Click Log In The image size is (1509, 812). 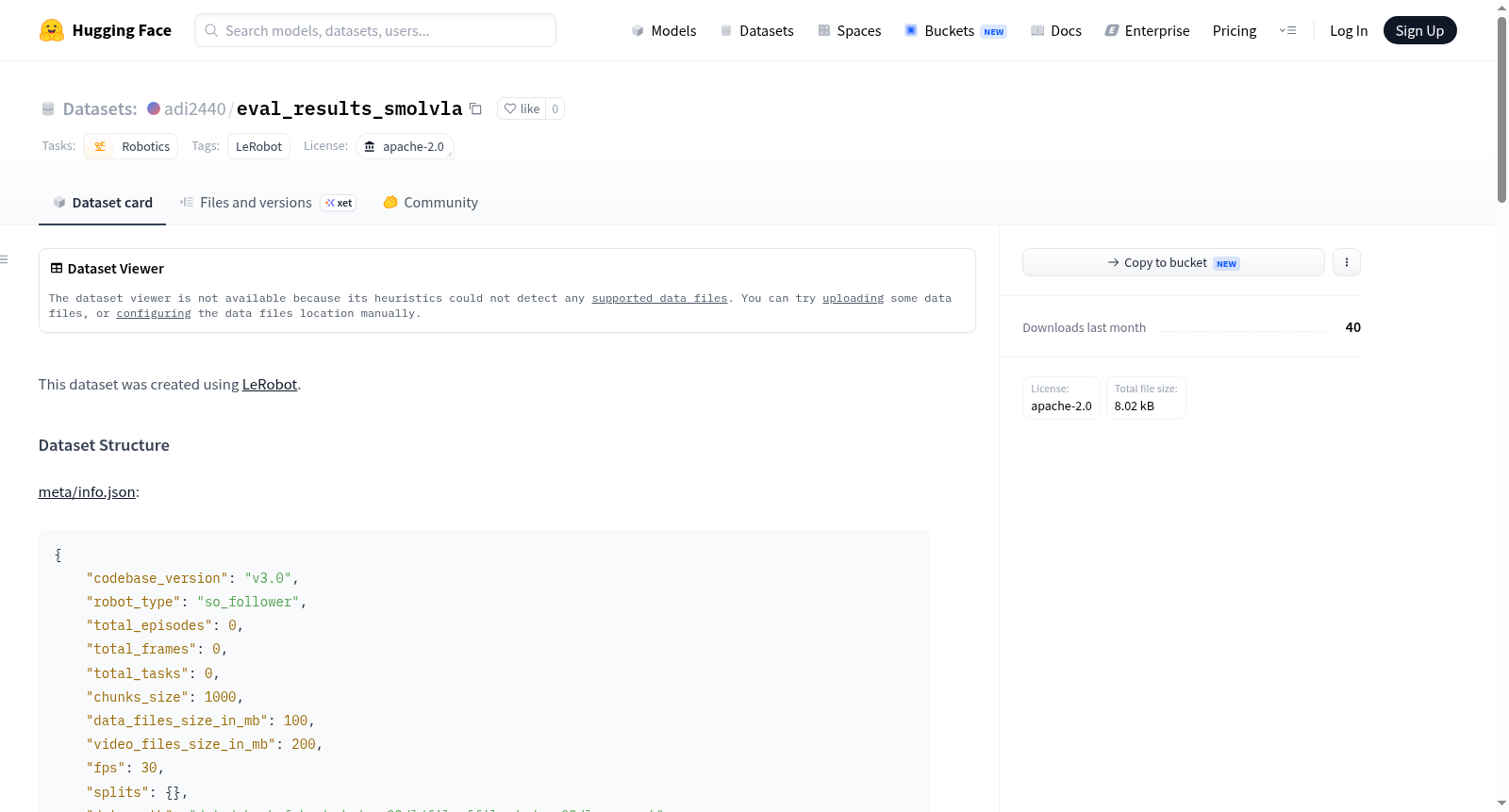[1349, 30]
